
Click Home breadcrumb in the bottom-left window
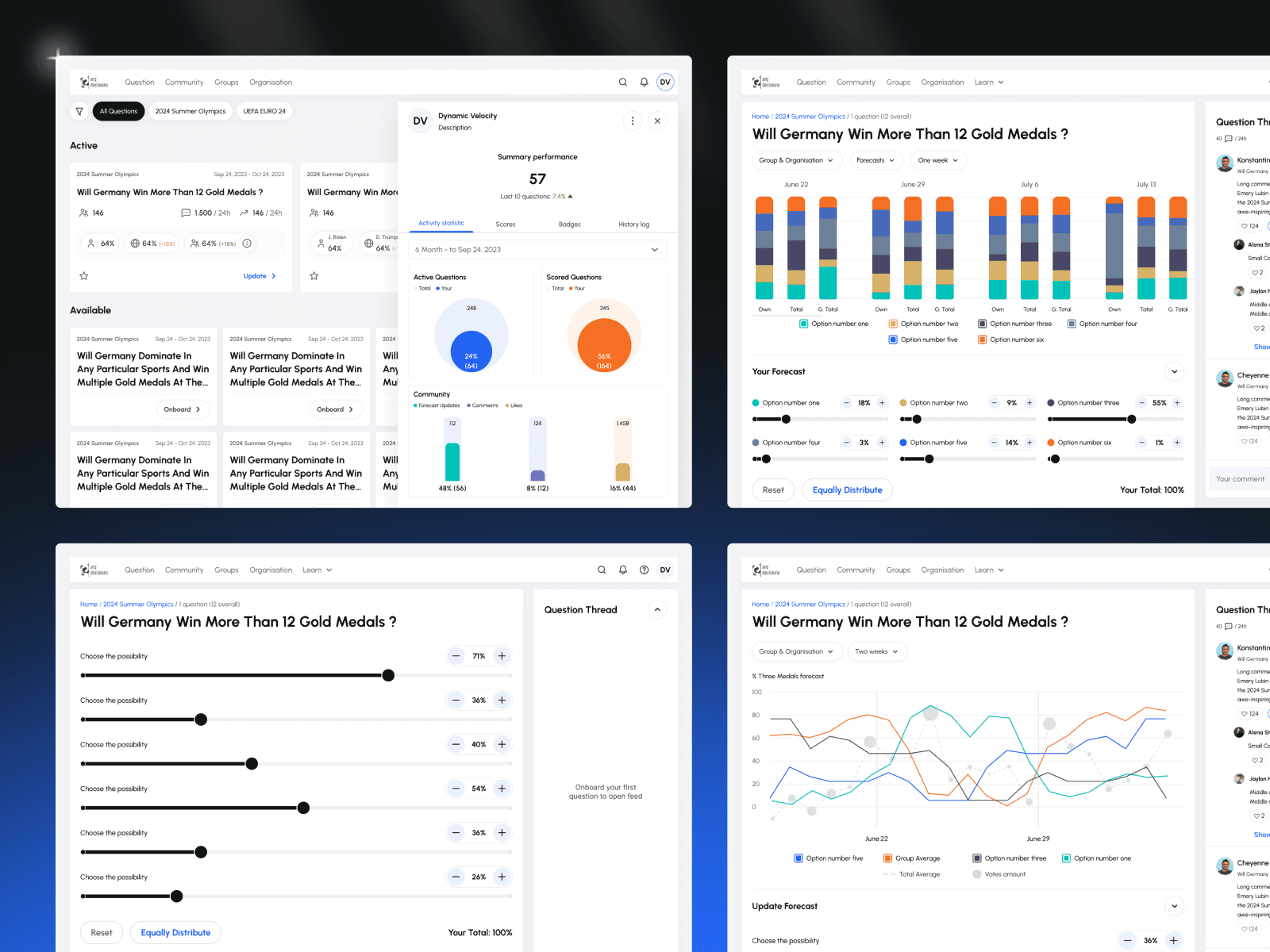point(89,605)
